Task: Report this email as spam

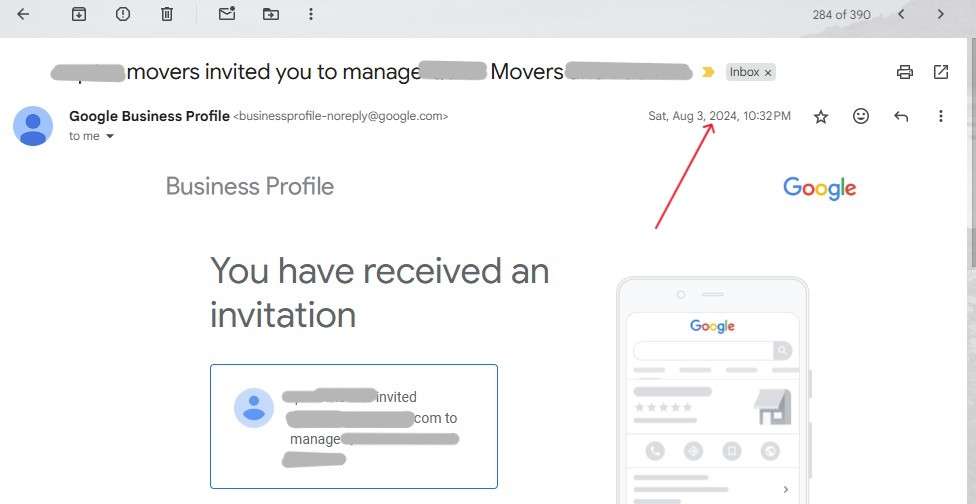Action: (123, 14)
